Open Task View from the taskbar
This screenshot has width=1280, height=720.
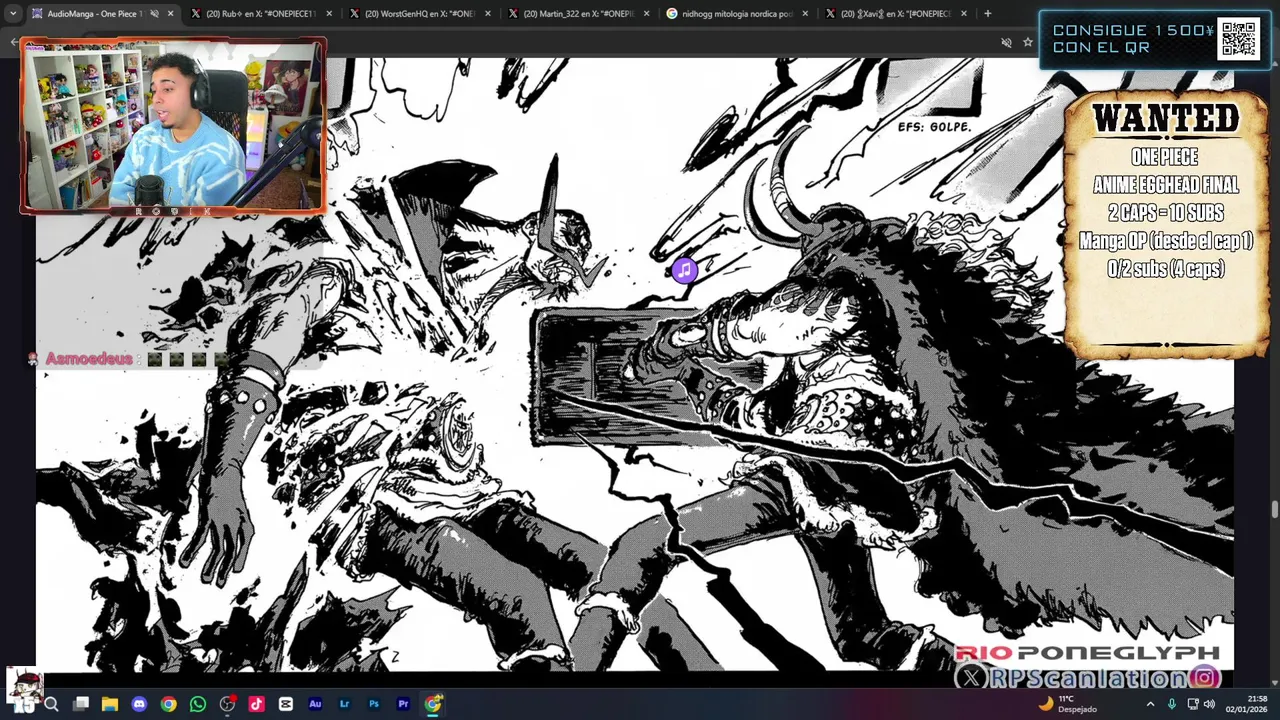[x=81, y=704]
